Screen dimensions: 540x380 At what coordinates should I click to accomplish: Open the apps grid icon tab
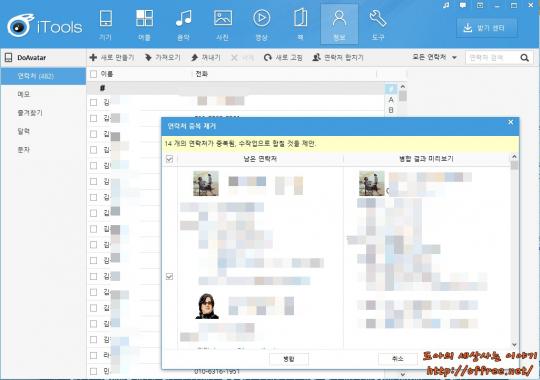(x=144, y=24)
